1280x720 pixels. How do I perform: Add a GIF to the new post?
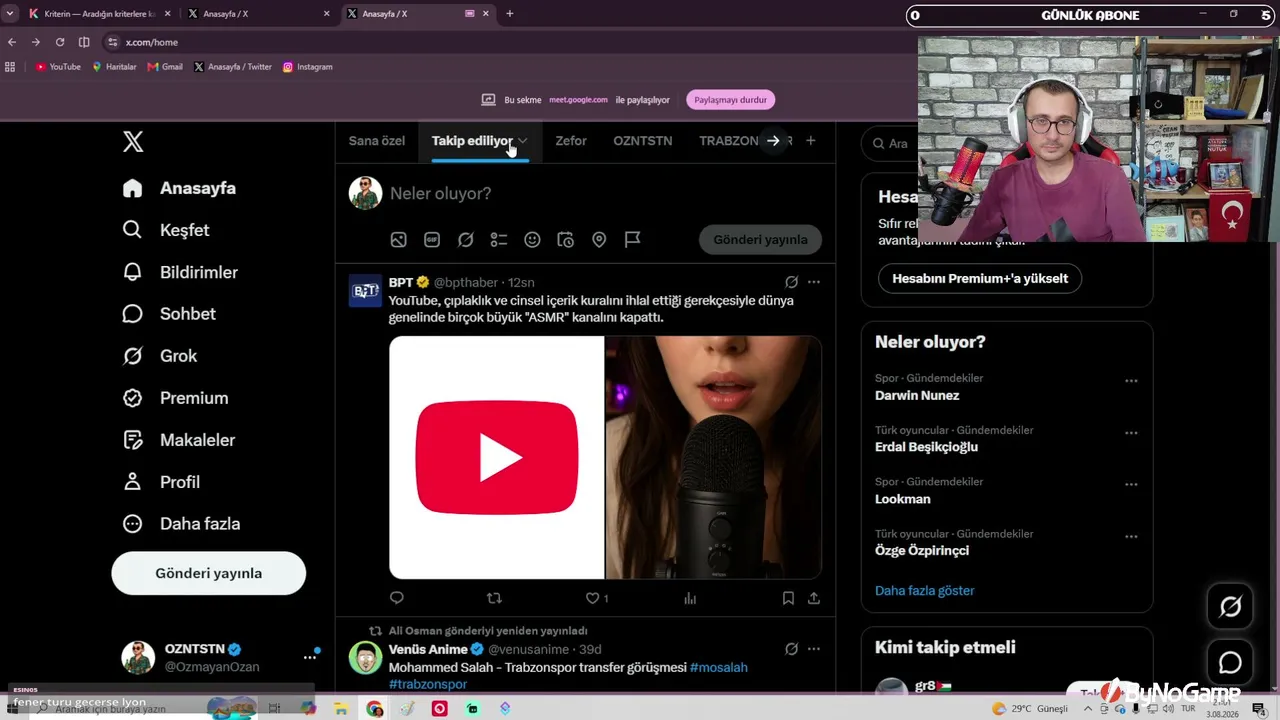click(x=432, y=240)
